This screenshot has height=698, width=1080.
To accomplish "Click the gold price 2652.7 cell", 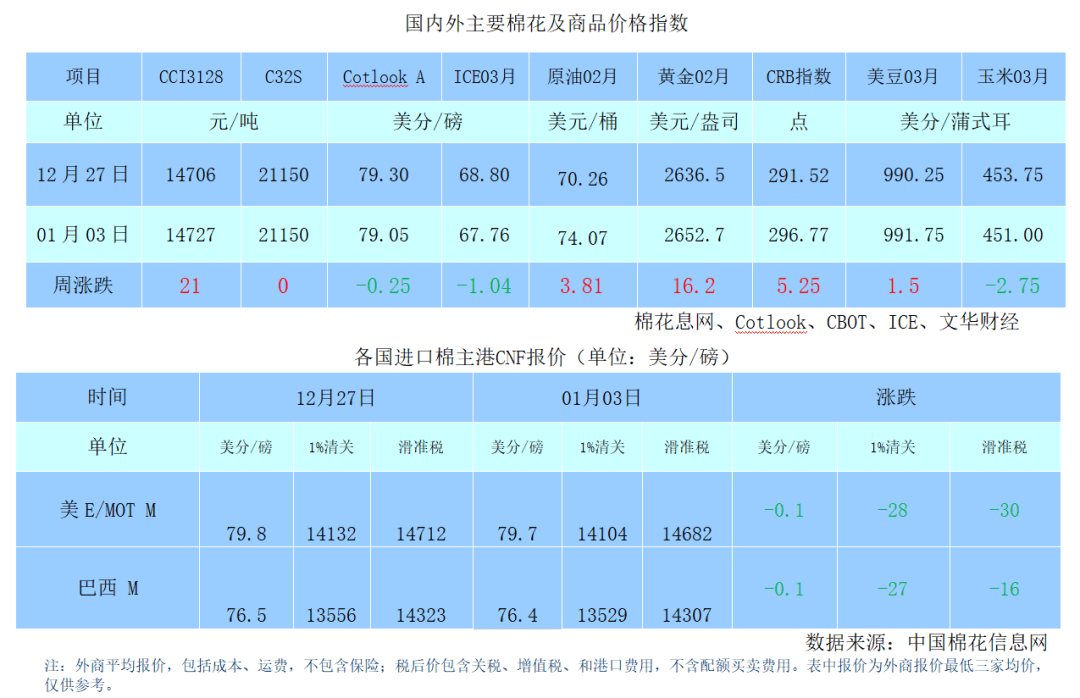I will (692, 235).
